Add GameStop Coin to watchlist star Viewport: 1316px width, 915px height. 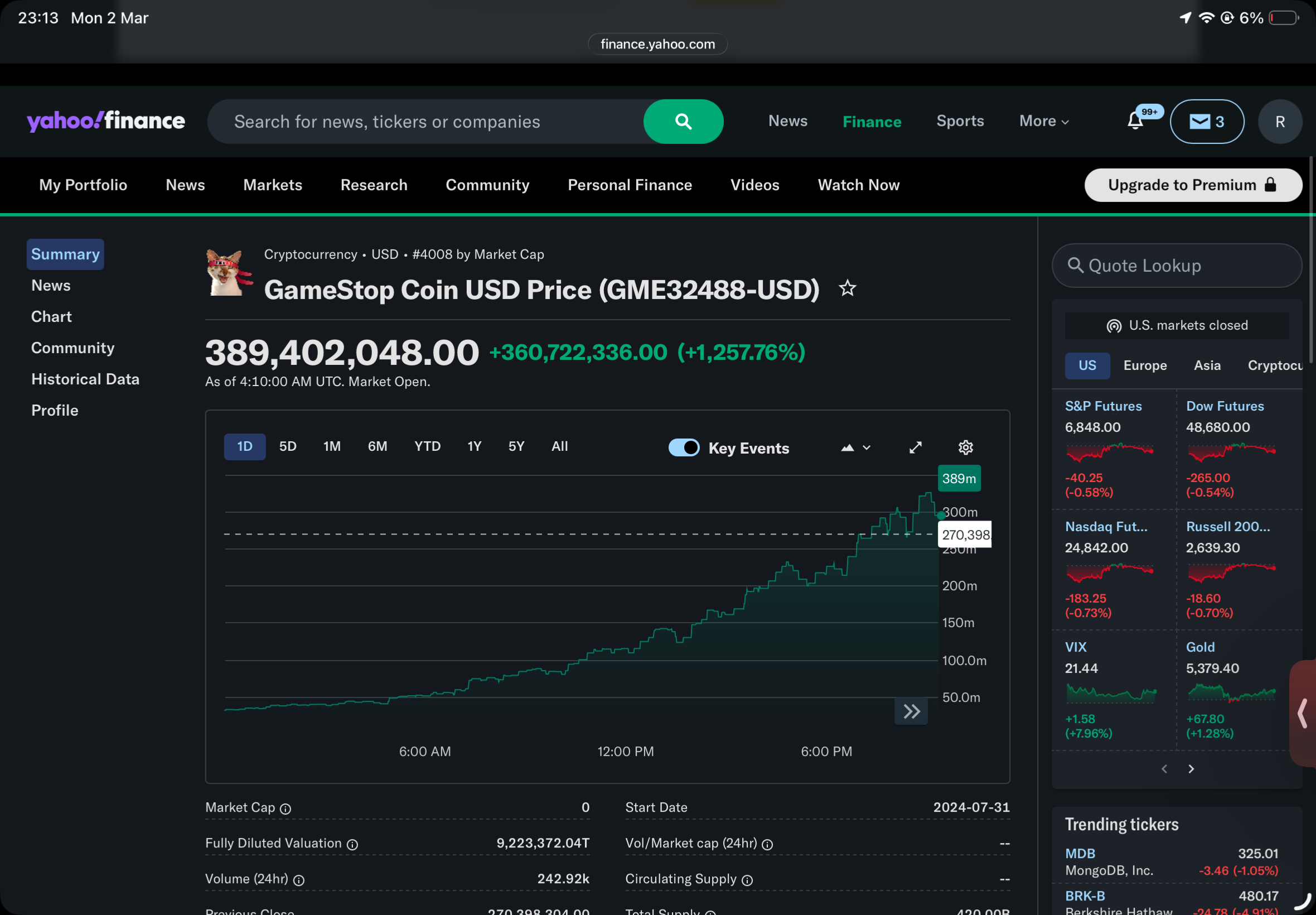coord(847,288)
